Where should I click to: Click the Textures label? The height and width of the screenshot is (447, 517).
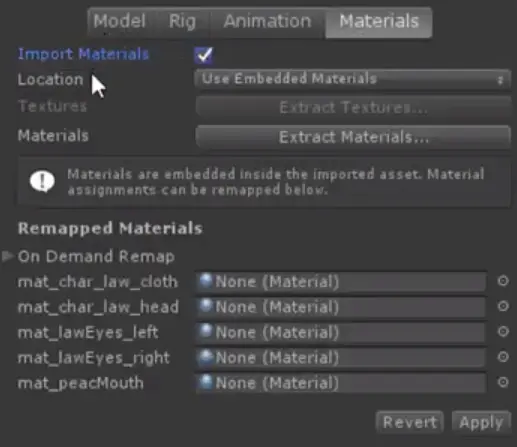pyautogui.click(x=52, y=106)
